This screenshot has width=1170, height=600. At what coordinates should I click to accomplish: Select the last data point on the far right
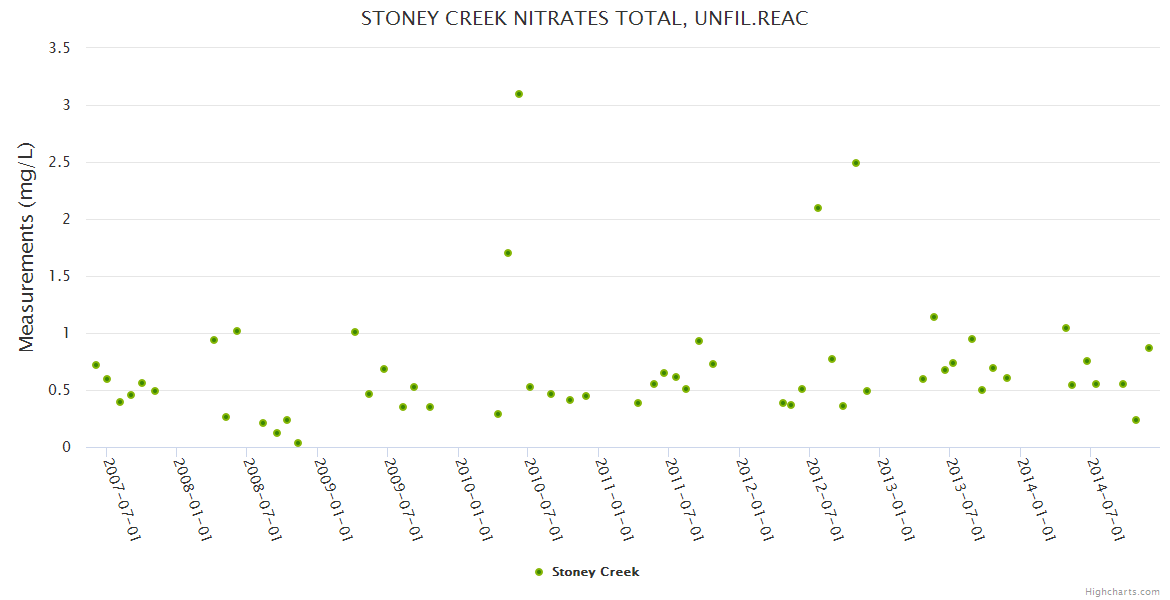click(x=1149, y=348)
